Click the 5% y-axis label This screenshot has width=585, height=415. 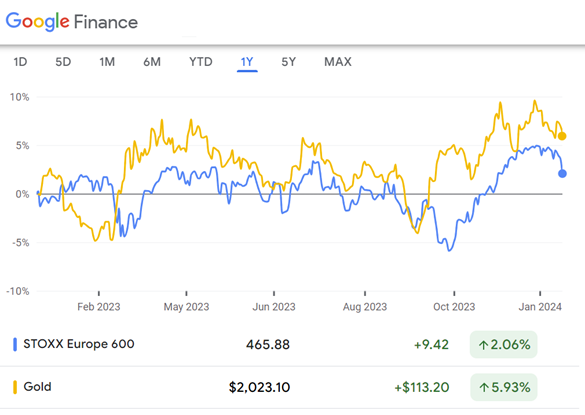pyautogui.click(x=22, y=146)
